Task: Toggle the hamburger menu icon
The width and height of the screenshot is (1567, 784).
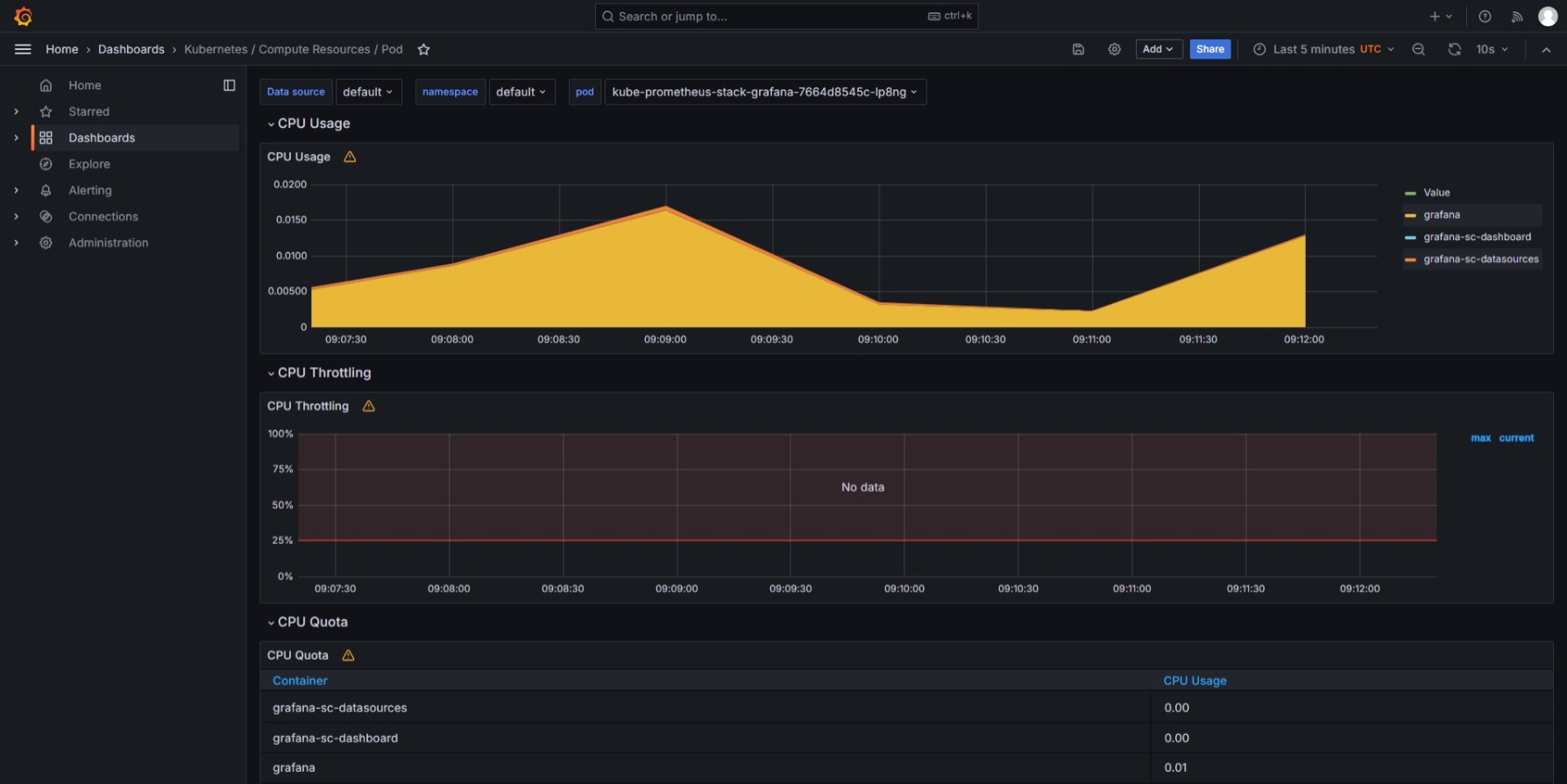Action: click(x=23, y=49)
